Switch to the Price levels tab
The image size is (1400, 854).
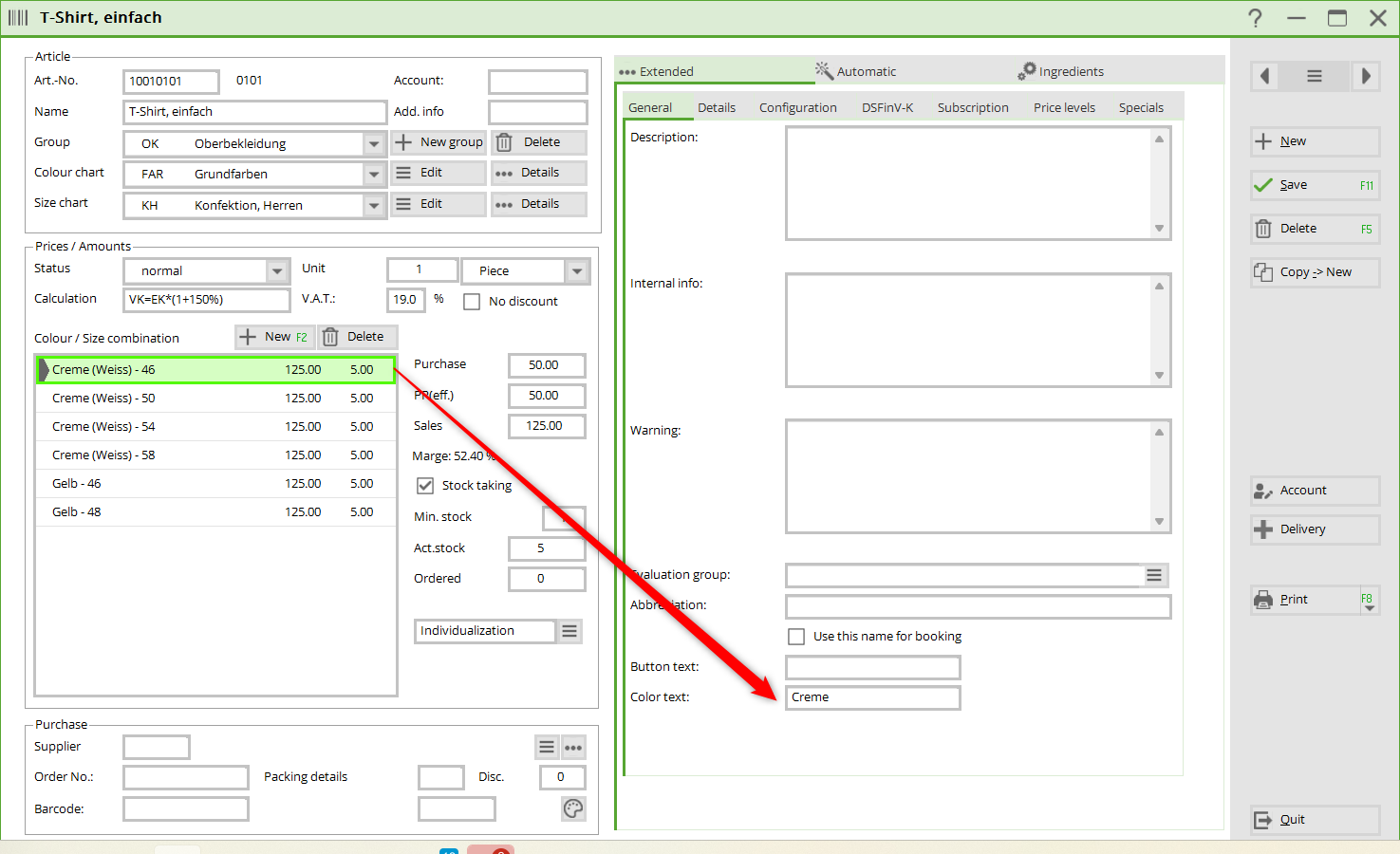(1064, 108)
